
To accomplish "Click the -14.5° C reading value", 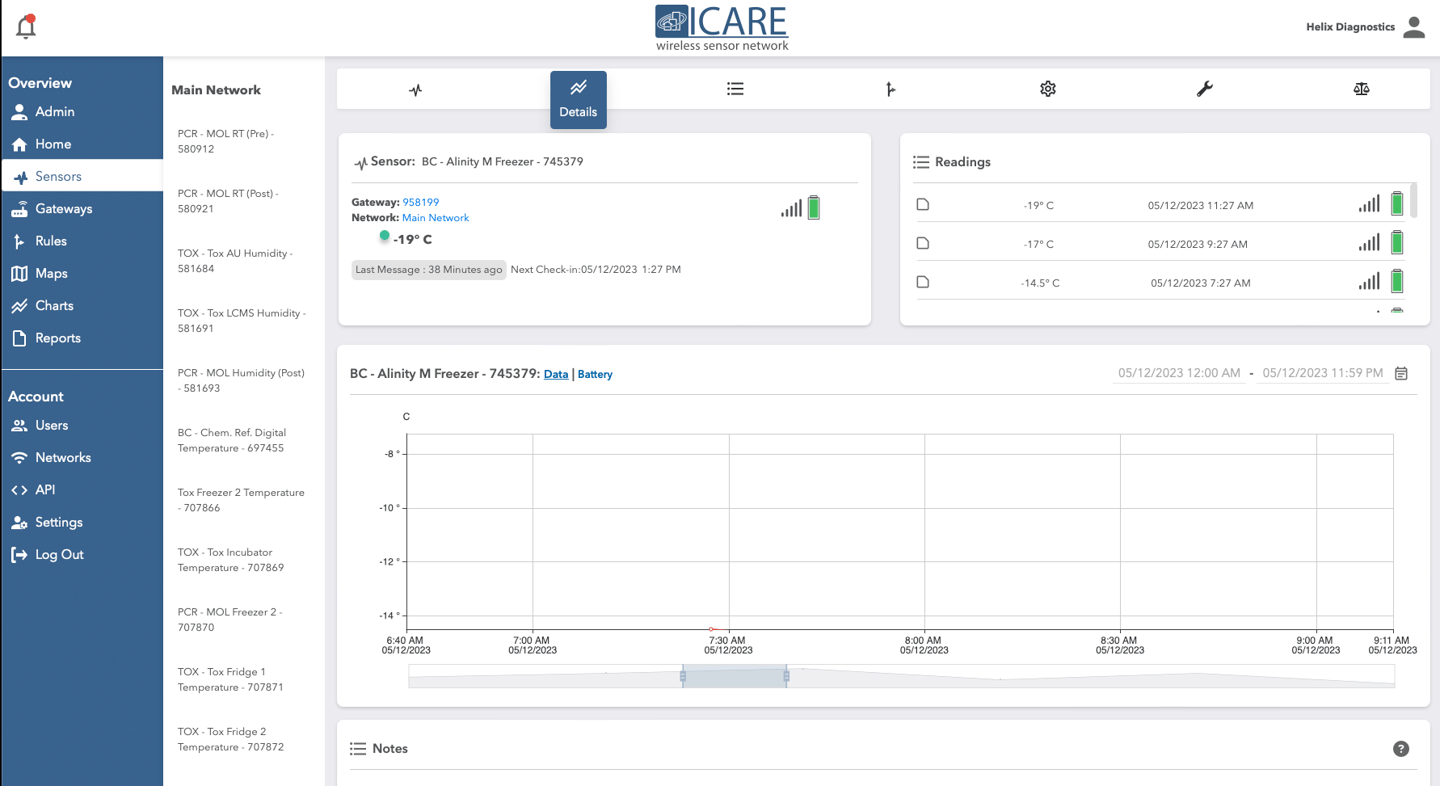I will (x=1040, y=283).
